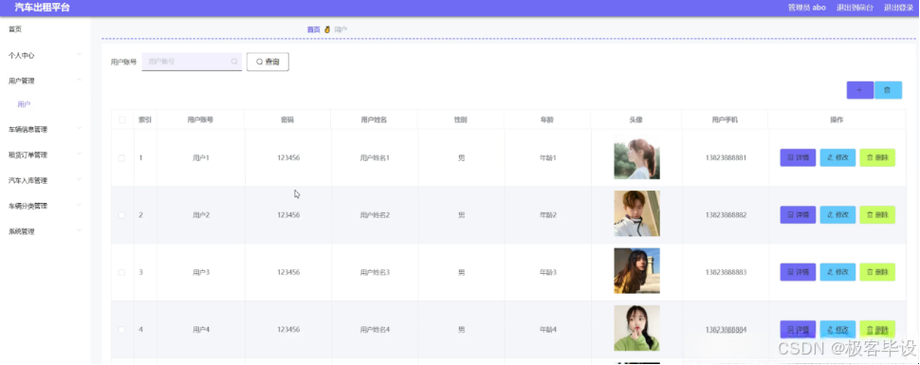The height and width of the screenshot is (365, 920).
Task: Click the 用户姓名 column header
Action: pos(374,120)
